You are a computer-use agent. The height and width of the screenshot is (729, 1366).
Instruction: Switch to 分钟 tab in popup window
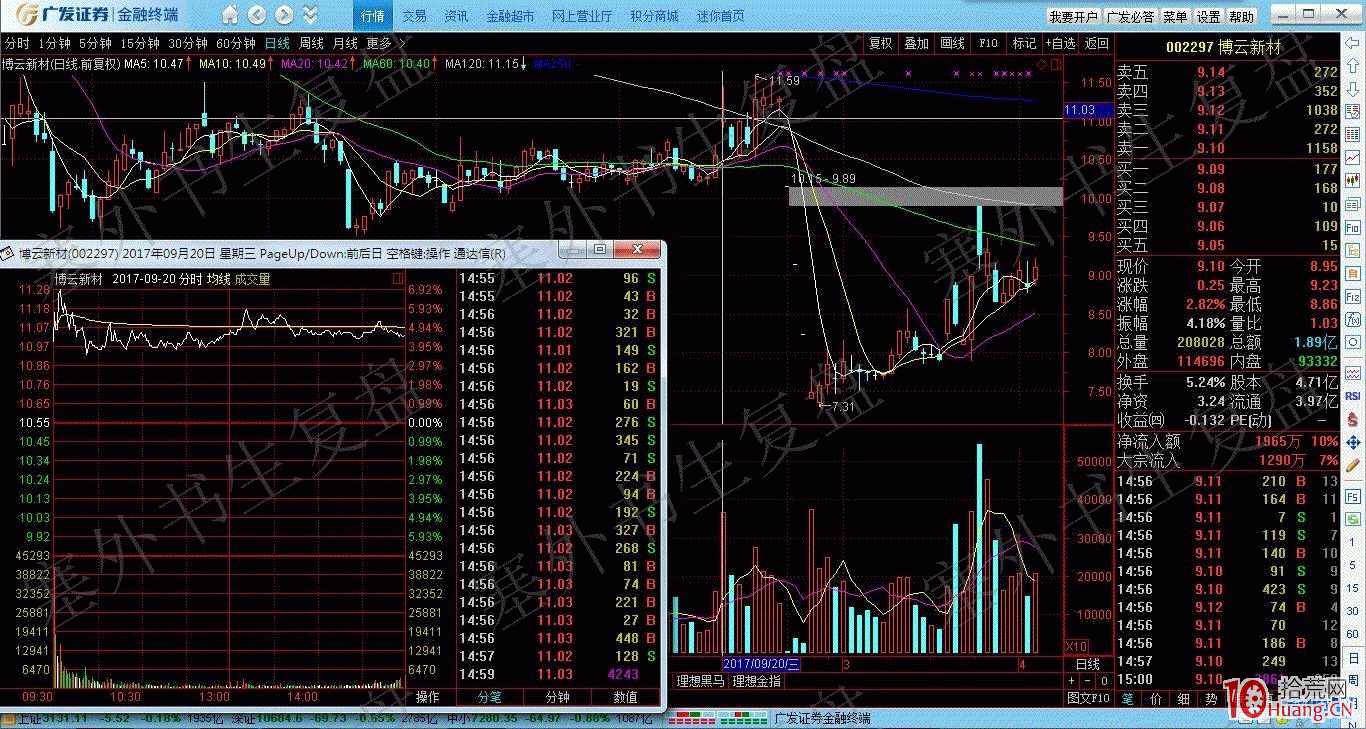click(x=557, y=697)
